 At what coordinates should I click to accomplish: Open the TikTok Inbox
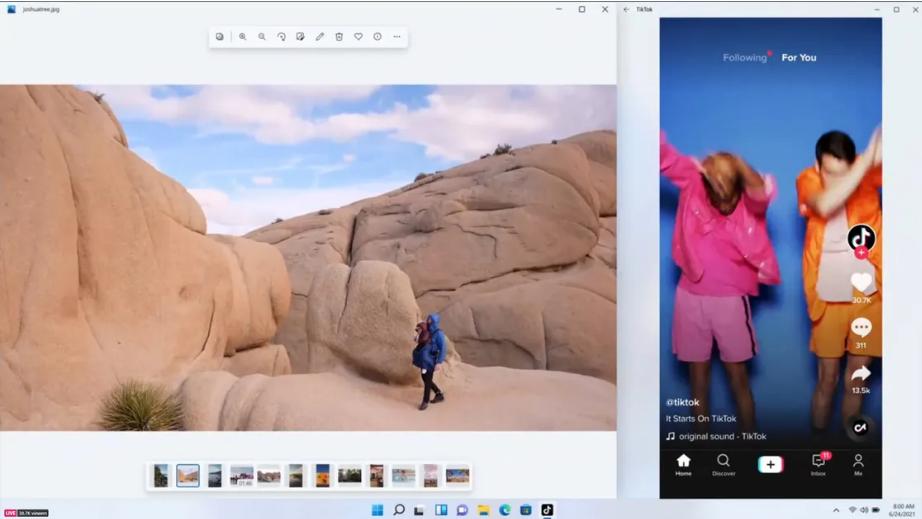(818, 465)
